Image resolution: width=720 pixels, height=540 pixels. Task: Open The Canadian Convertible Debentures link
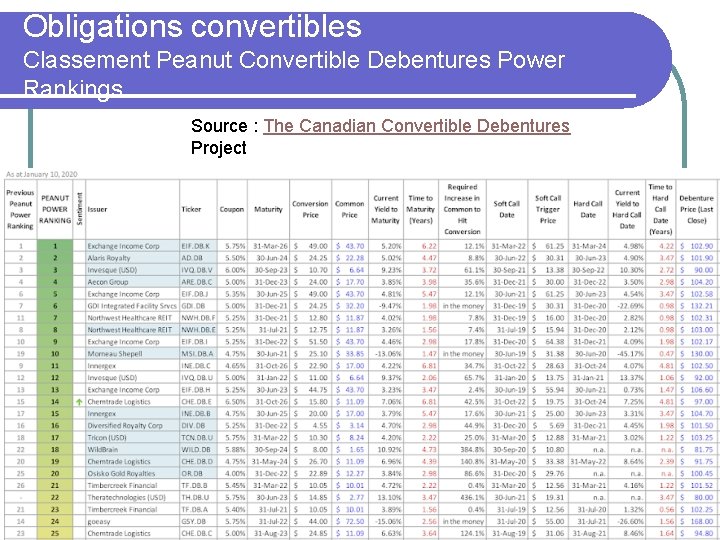click(416, 126)
